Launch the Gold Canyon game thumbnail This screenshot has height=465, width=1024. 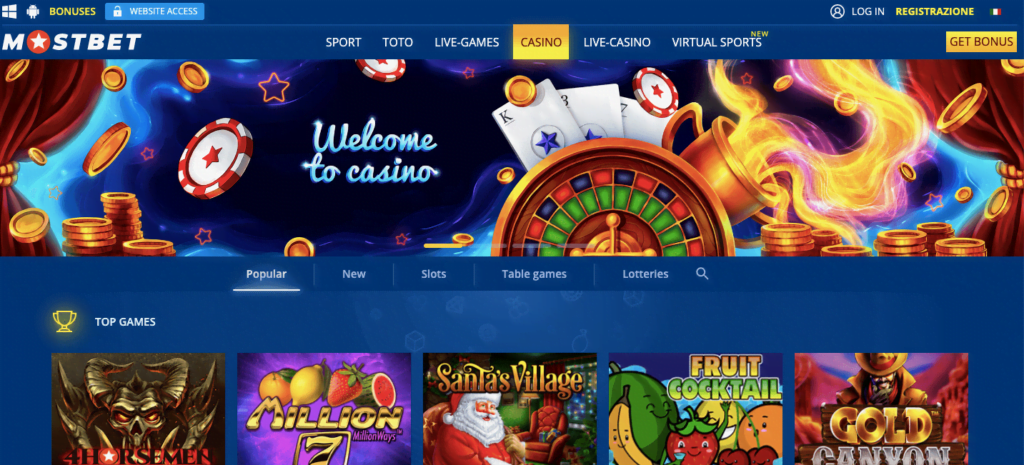coord(881,409)
